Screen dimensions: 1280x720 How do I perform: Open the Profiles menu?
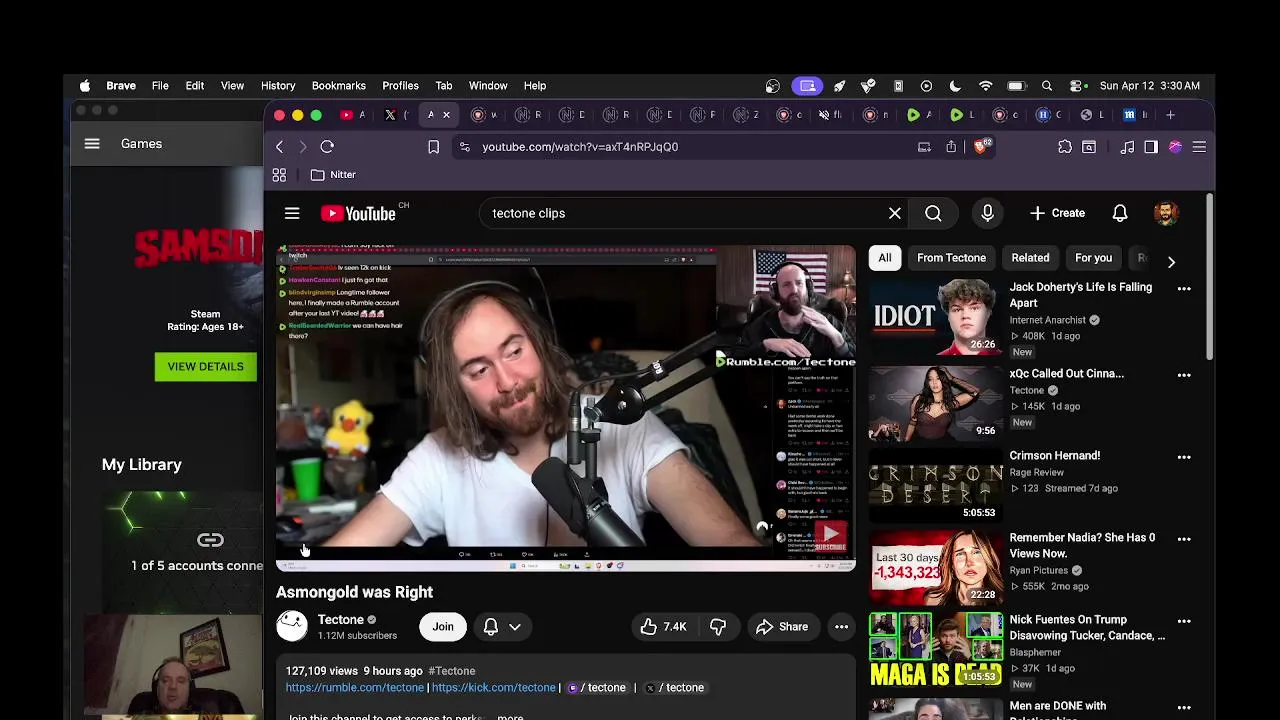(400, 86)
